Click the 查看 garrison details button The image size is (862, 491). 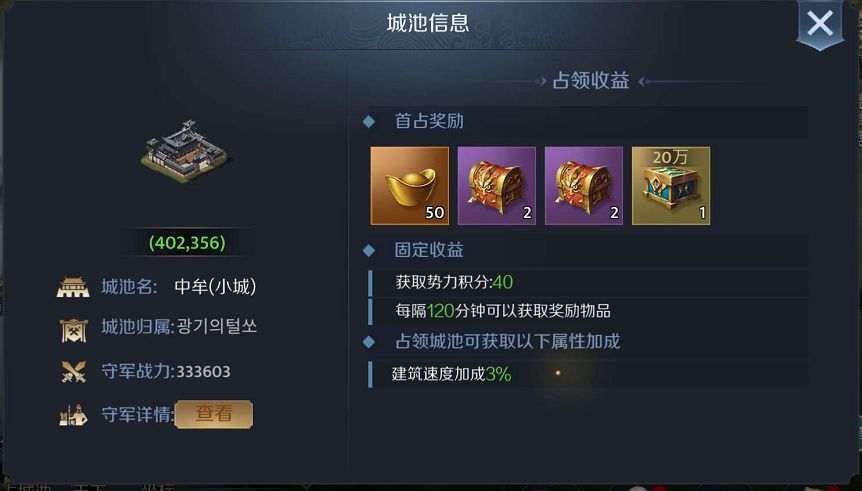tap(214, 413)
